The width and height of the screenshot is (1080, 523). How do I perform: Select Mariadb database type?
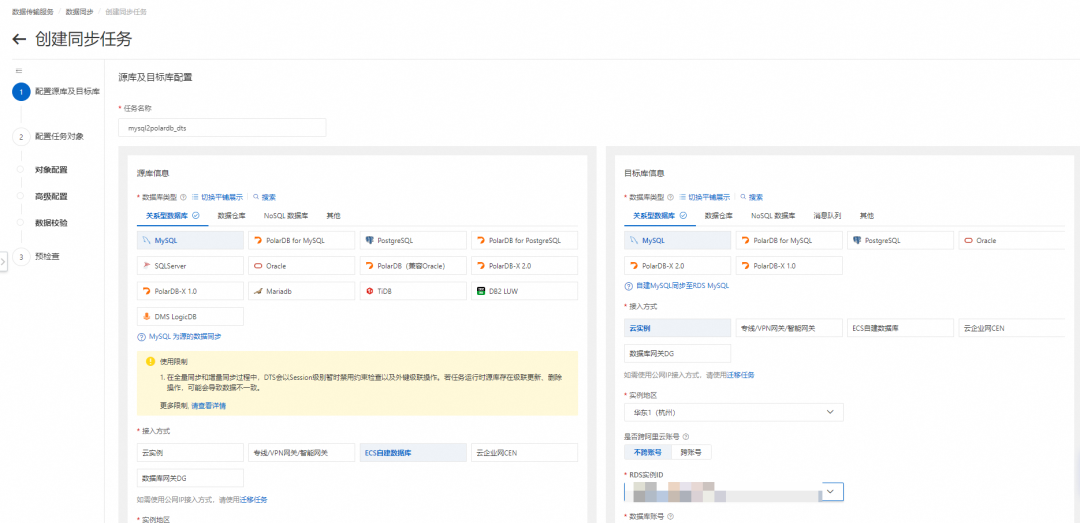point(302,291)
